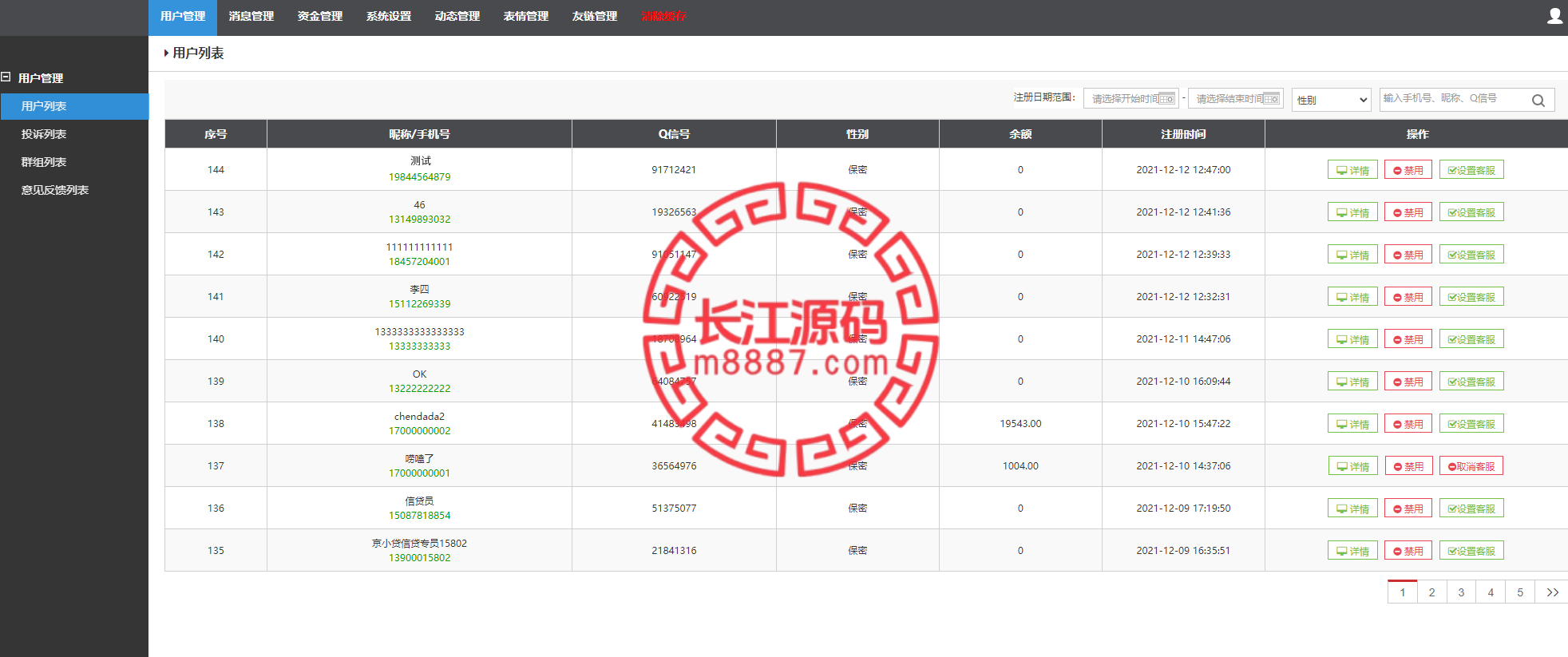Switch to 用户管理 top menu
Viewport: 1568px width, 657px height.
pos(183,17)
